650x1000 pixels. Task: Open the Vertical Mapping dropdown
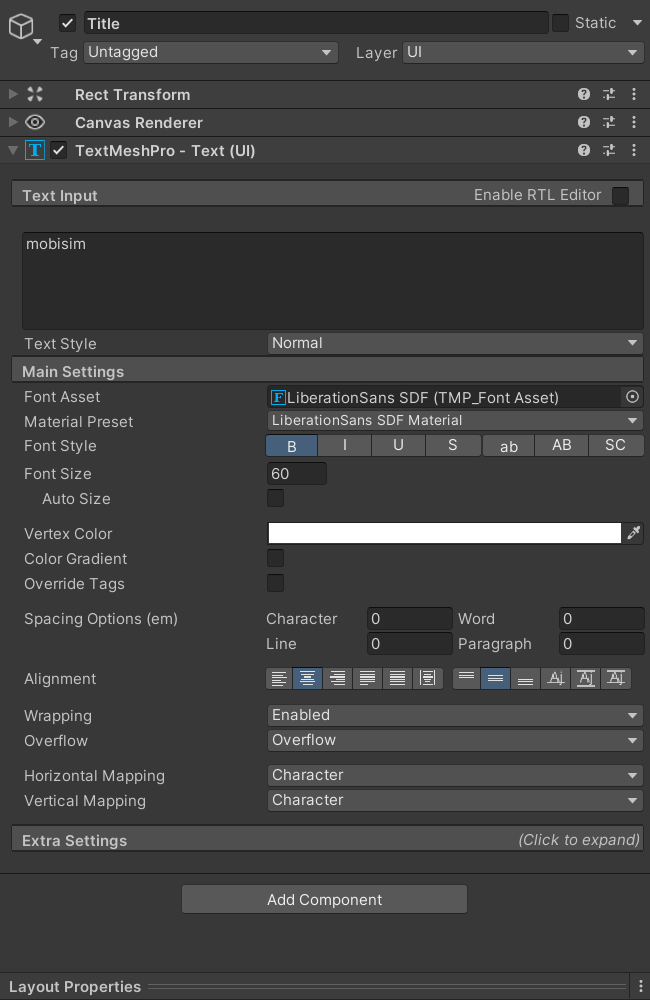click(x=455, y=800)
